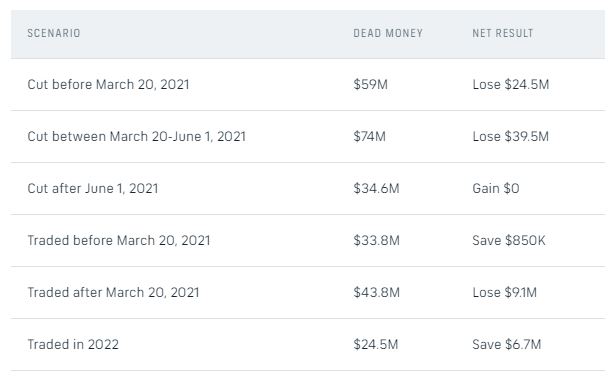The height and width of the screenshot is (379, 612).
Task: Click the 'Save $850K' net result
Action: (509, 240)
